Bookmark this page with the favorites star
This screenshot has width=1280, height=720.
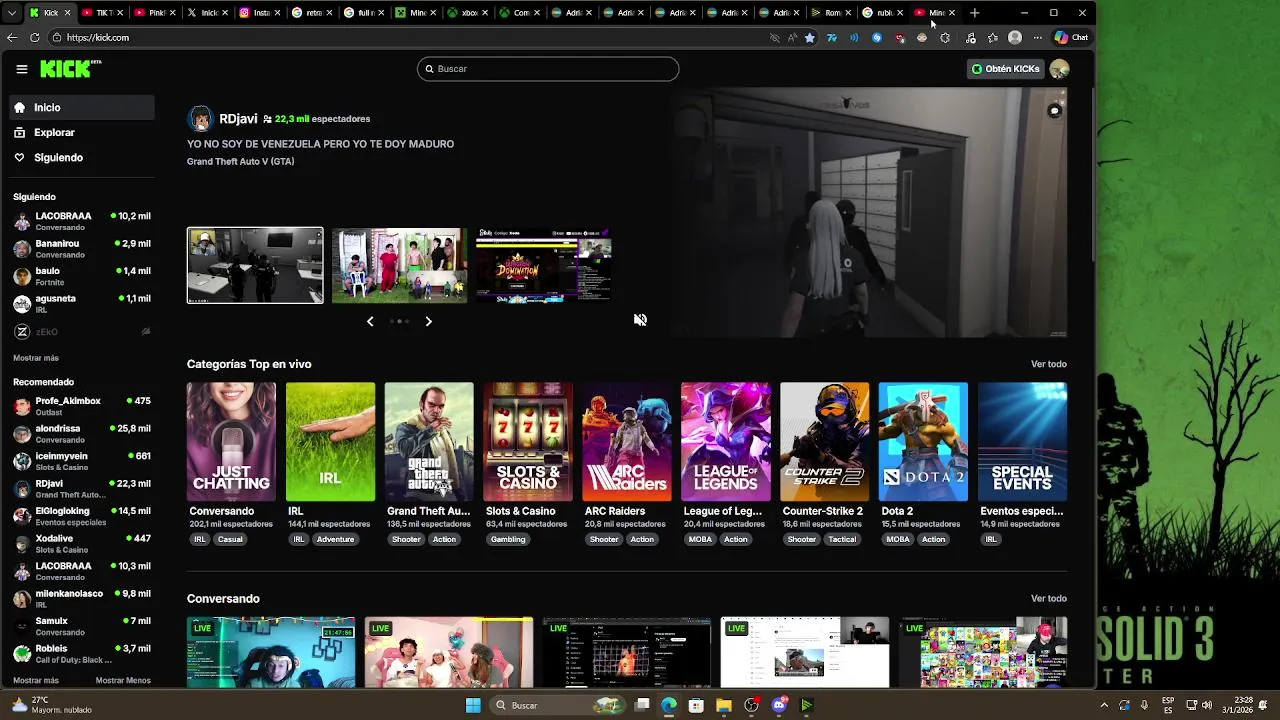810,38
